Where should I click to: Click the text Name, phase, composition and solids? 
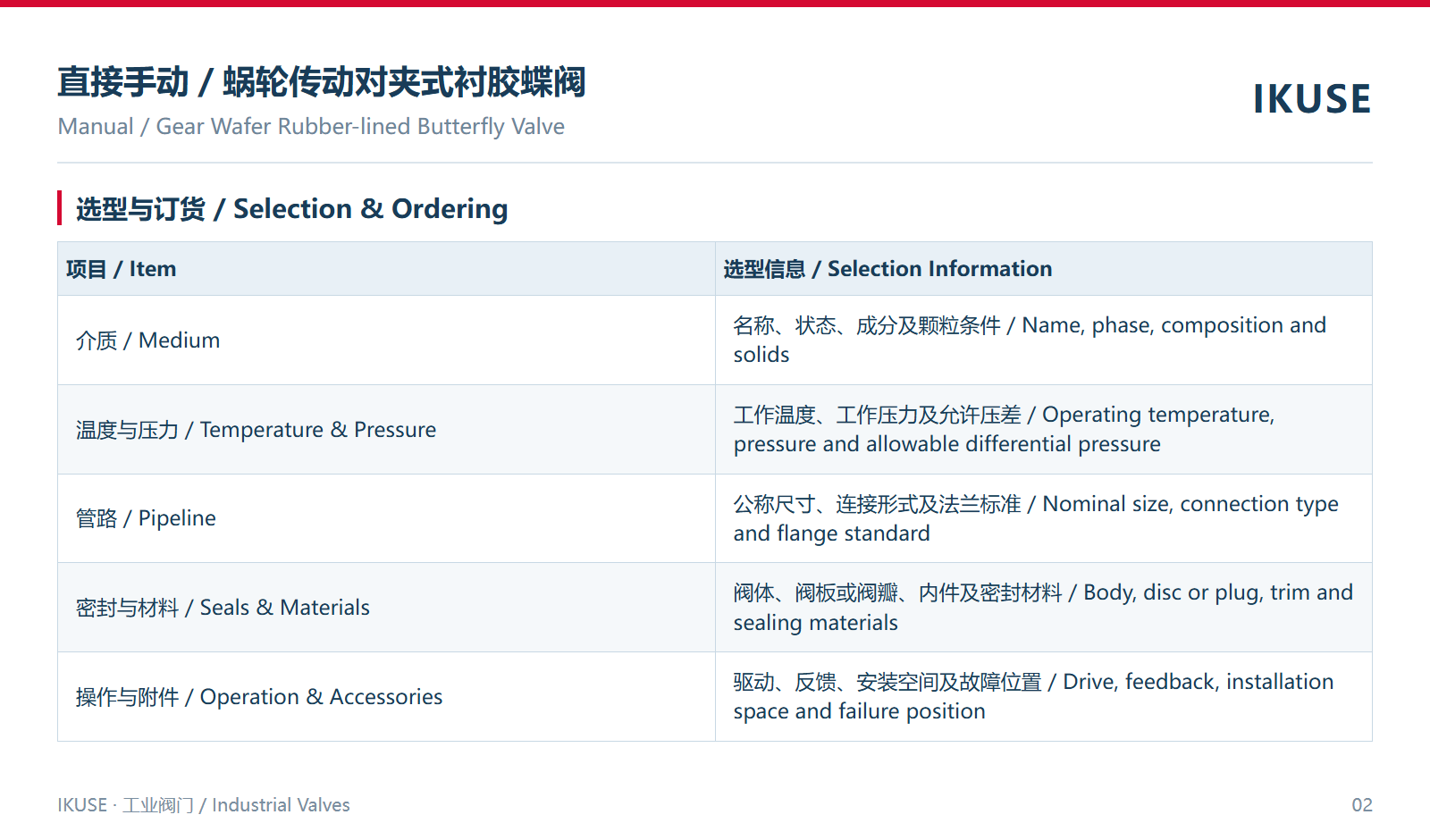tap(1030, 340)
